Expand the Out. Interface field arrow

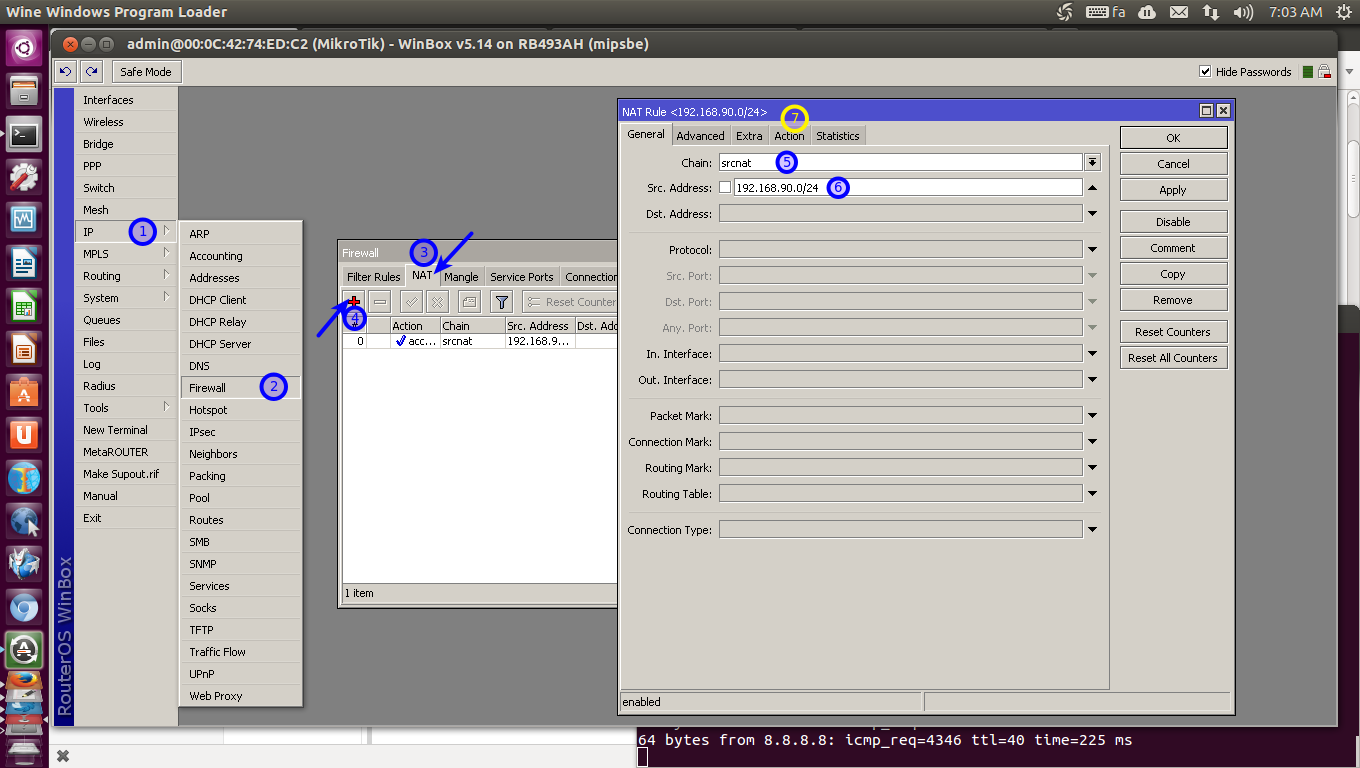(1093, 380)
